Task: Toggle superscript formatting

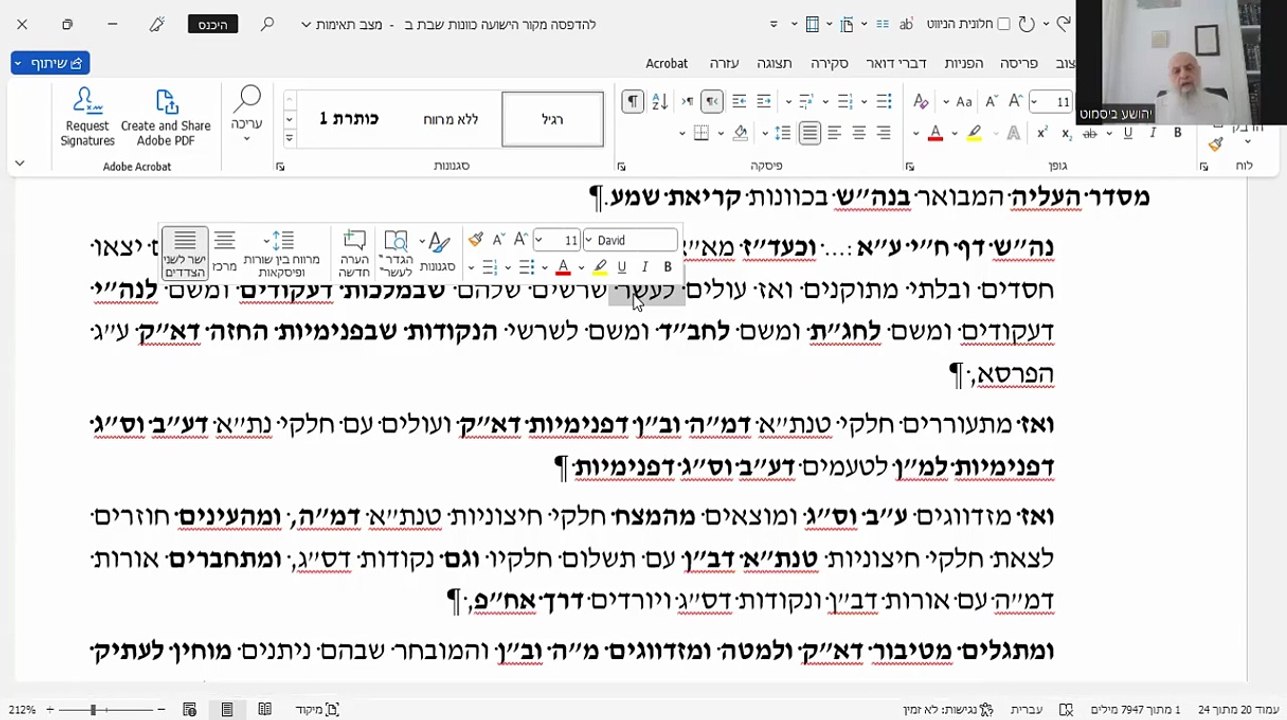Action: 1042,133
